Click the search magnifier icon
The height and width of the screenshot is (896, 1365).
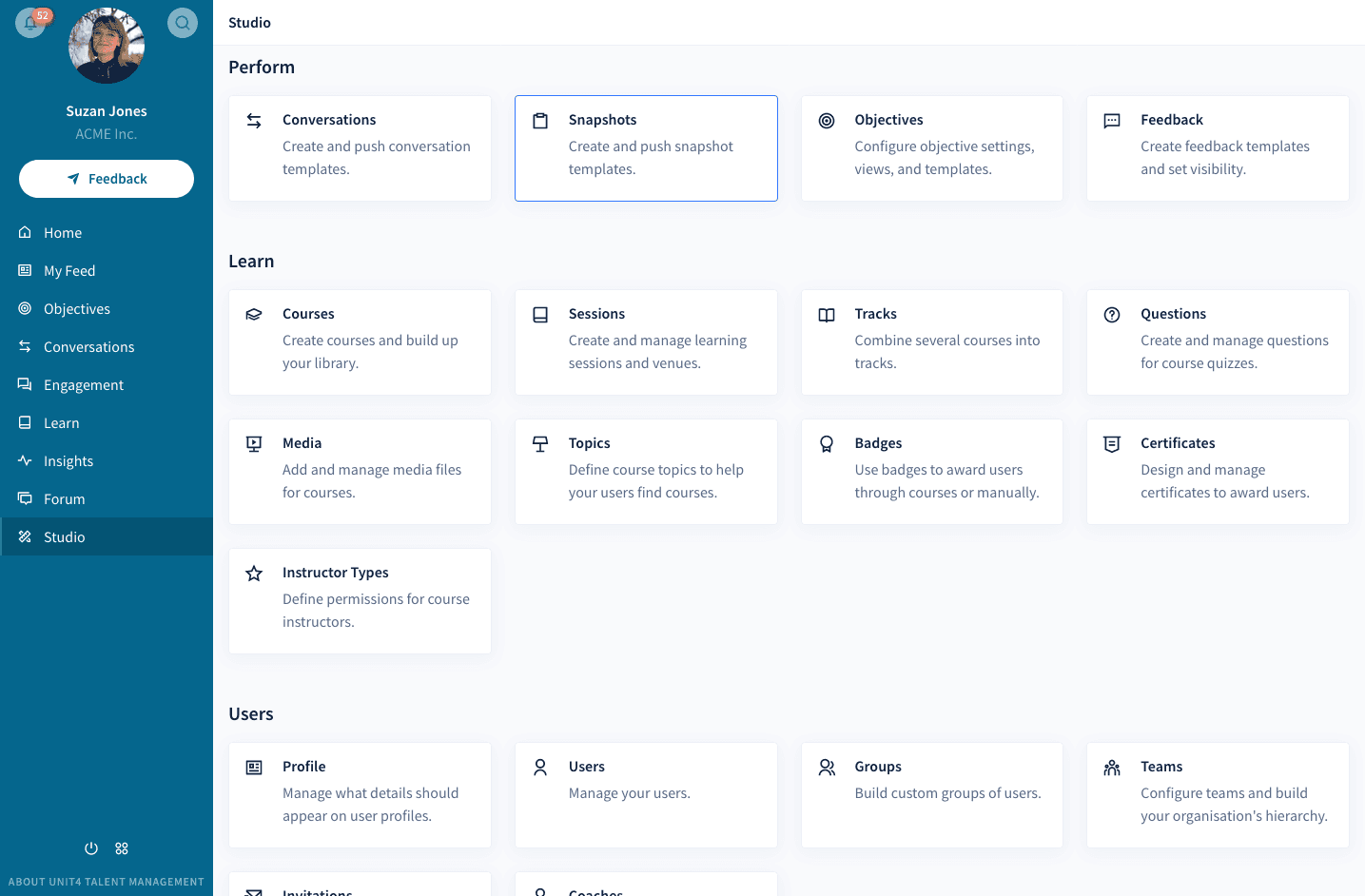[x=183, y=22]
